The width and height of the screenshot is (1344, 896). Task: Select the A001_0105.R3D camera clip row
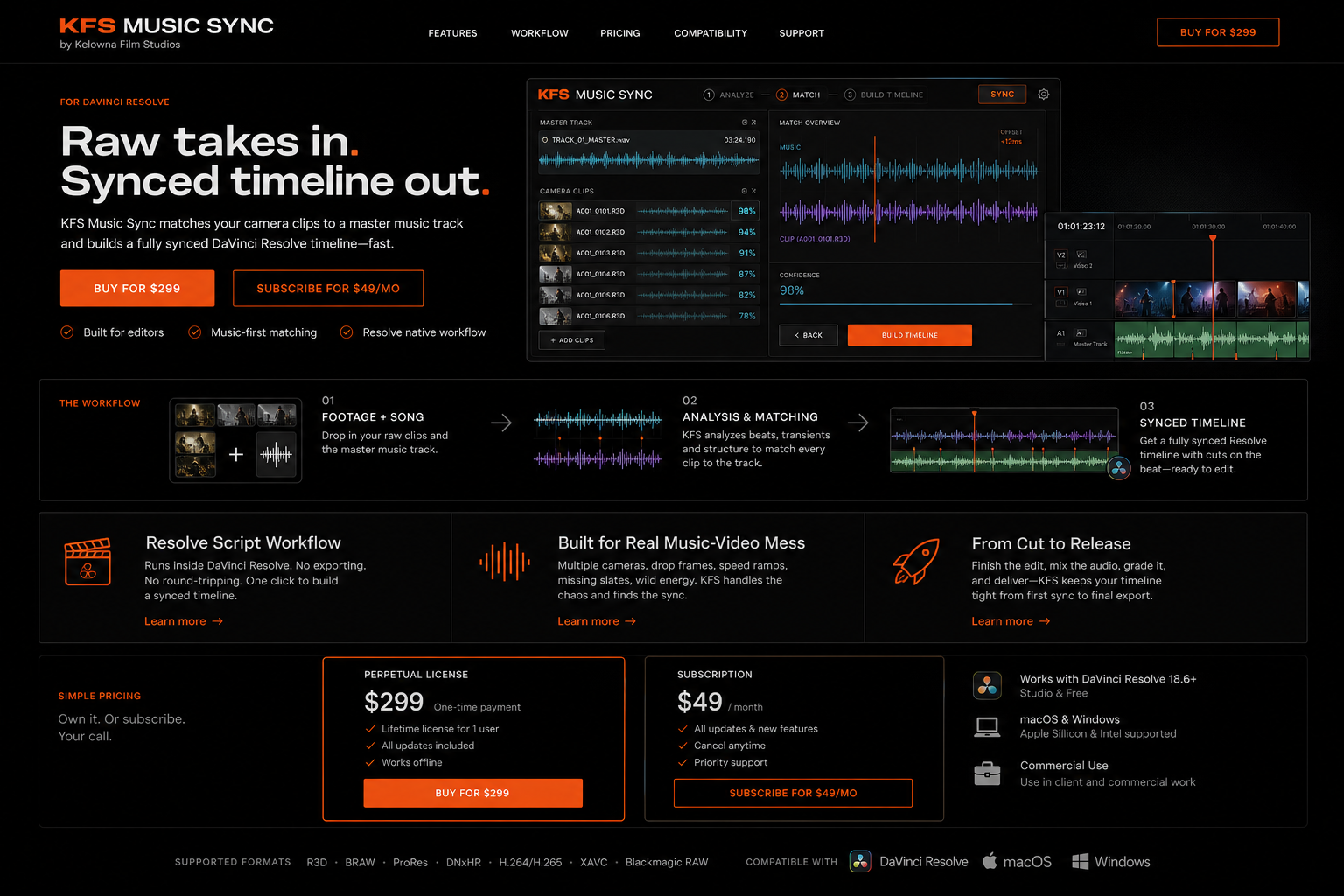coord(648,295)
